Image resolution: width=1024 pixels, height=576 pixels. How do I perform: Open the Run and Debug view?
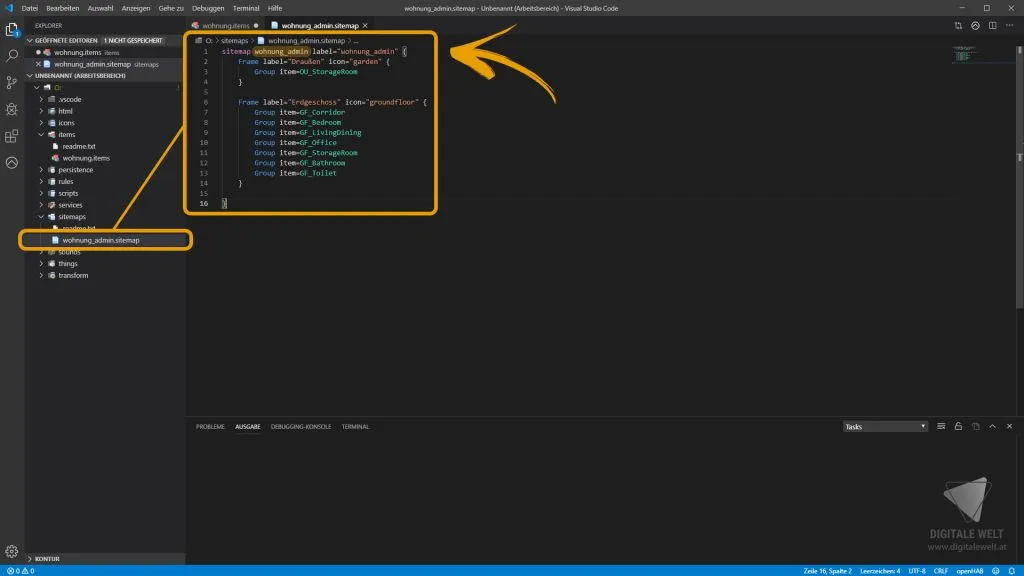[x=12, y=109]
